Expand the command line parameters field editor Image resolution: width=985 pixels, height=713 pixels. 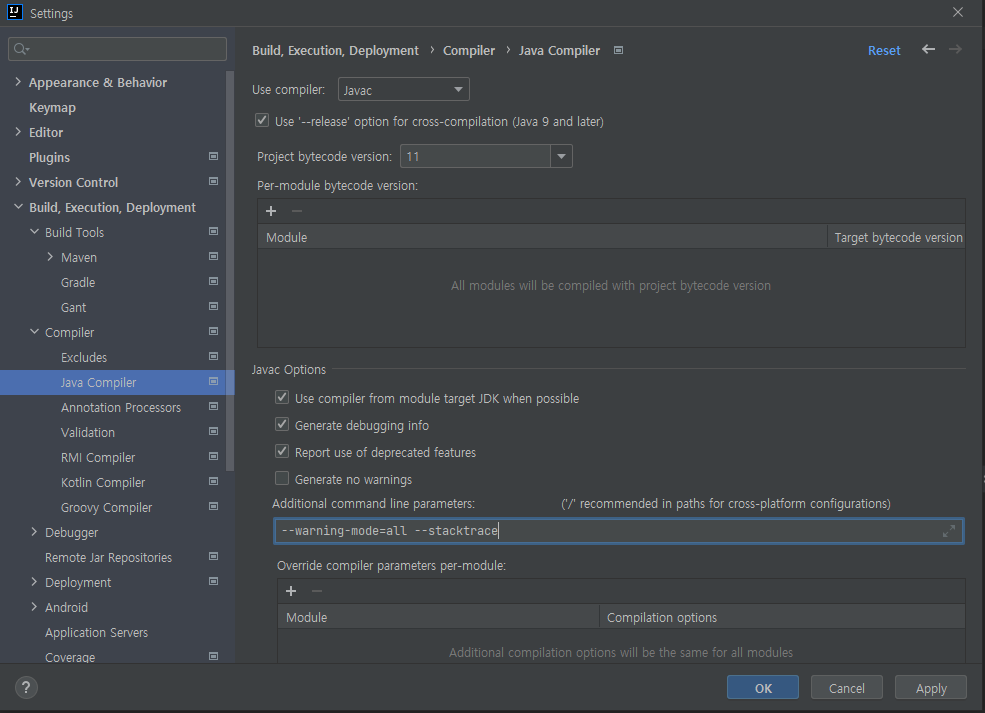pos(949,531)
